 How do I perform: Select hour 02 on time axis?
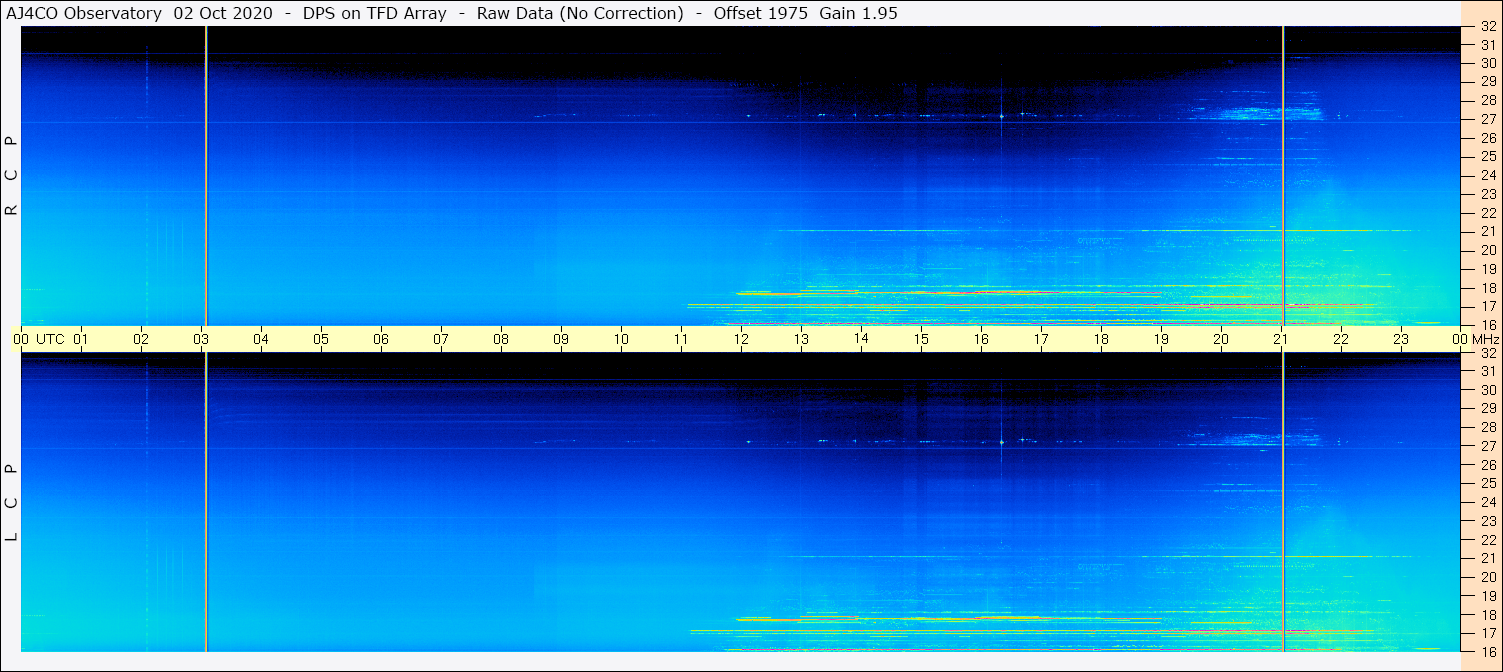point(141,339)
